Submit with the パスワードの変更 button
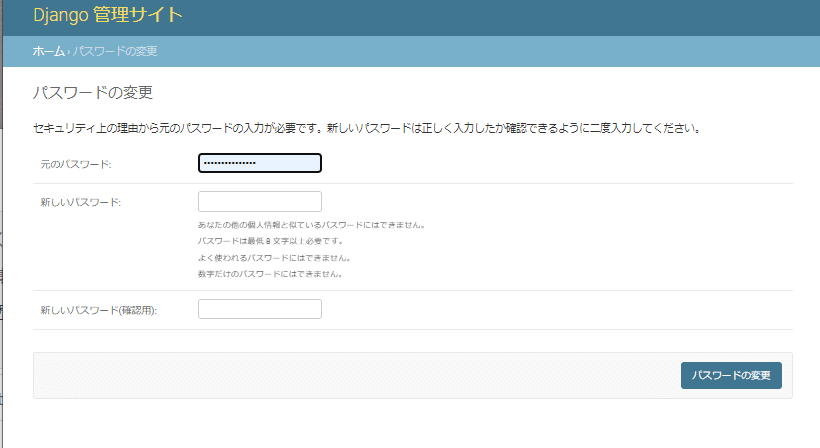This screenshot has height=448, width=820. coord(731,375)
